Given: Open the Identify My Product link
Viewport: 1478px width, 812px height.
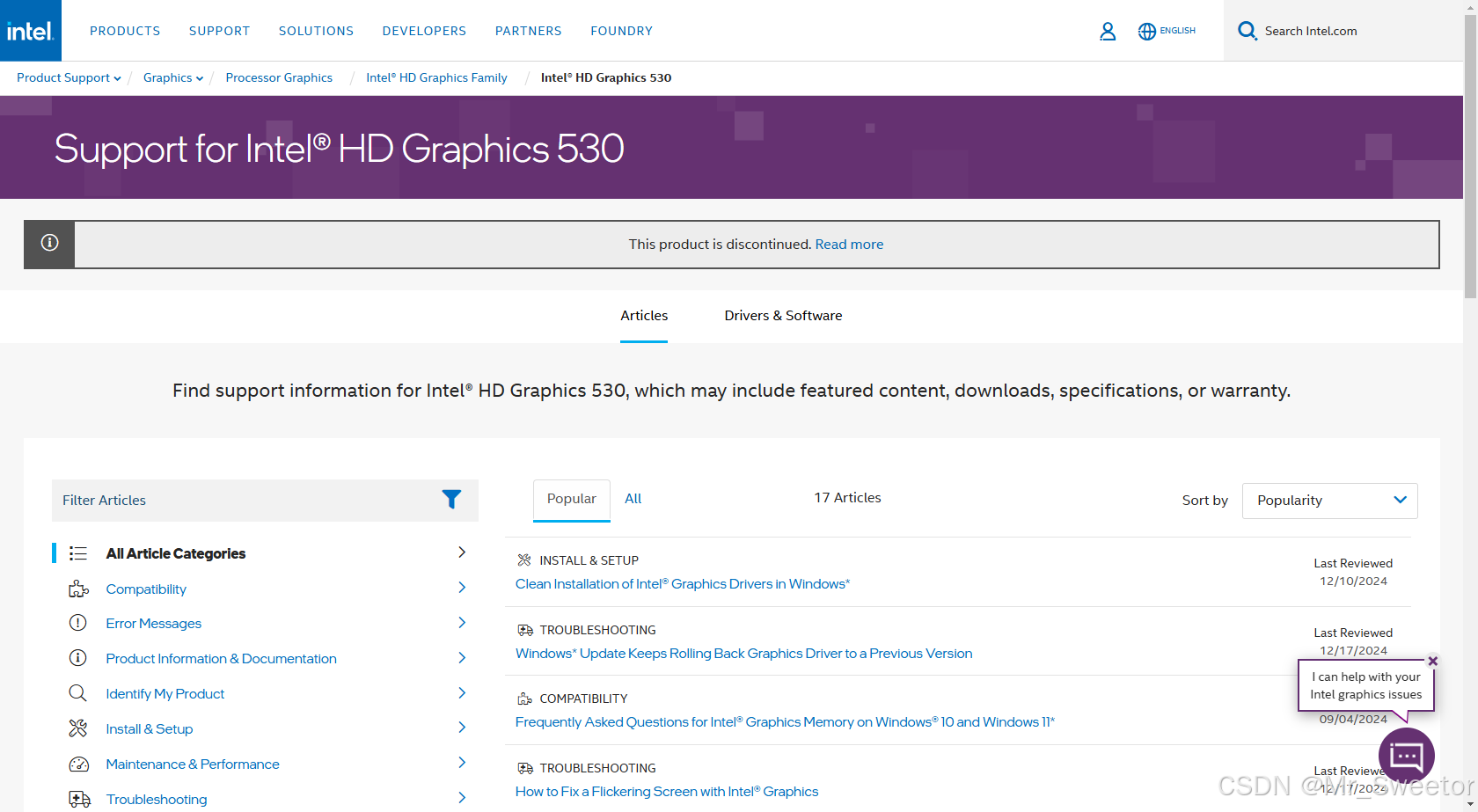Looking at the screenshot, I should click(165, 694).
